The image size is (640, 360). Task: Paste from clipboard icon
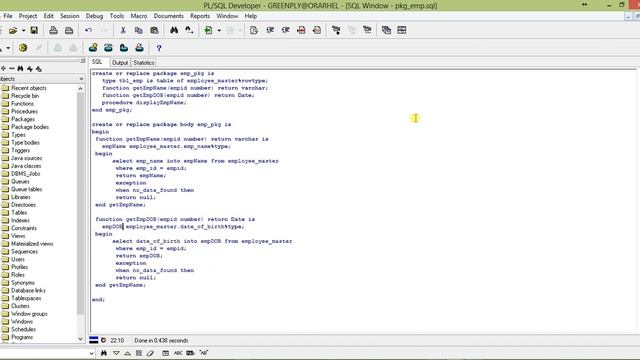pos(154,30)
